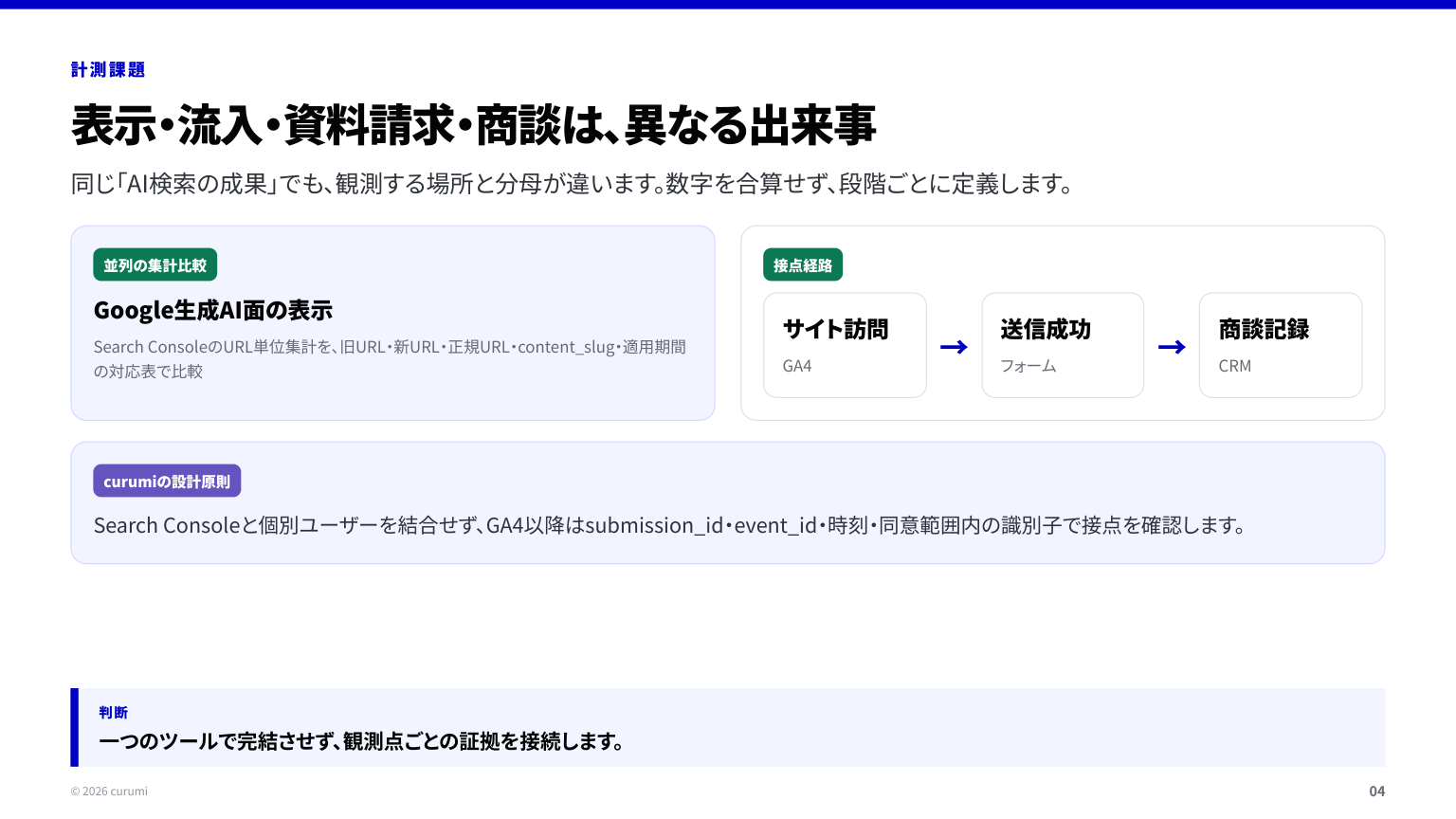This screenshot has height=819, width=1456.
Task: Click the green 並列の集計比較 badge
Action: pos(155,265)
